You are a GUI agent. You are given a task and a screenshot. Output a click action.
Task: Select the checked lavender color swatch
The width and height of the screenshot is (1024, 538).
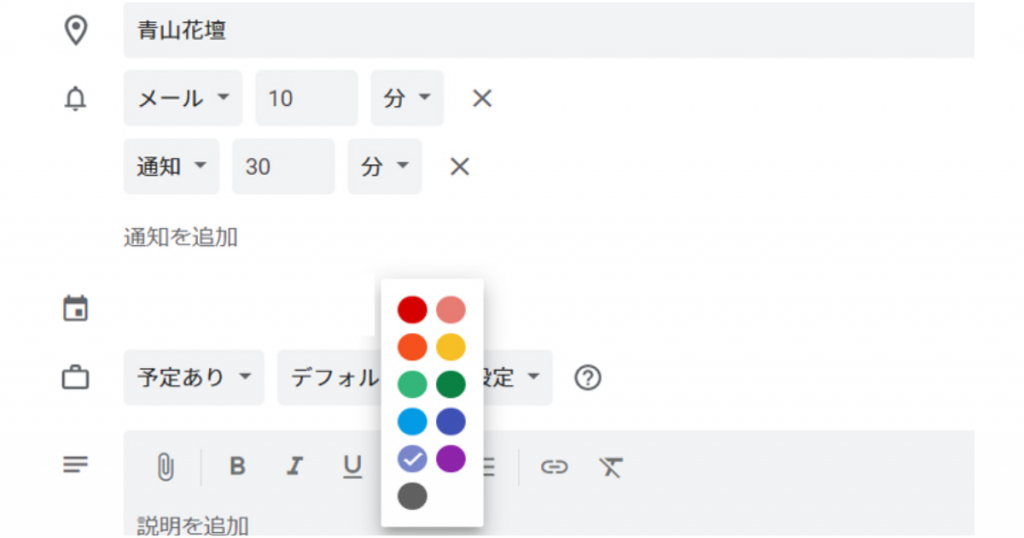412,459
